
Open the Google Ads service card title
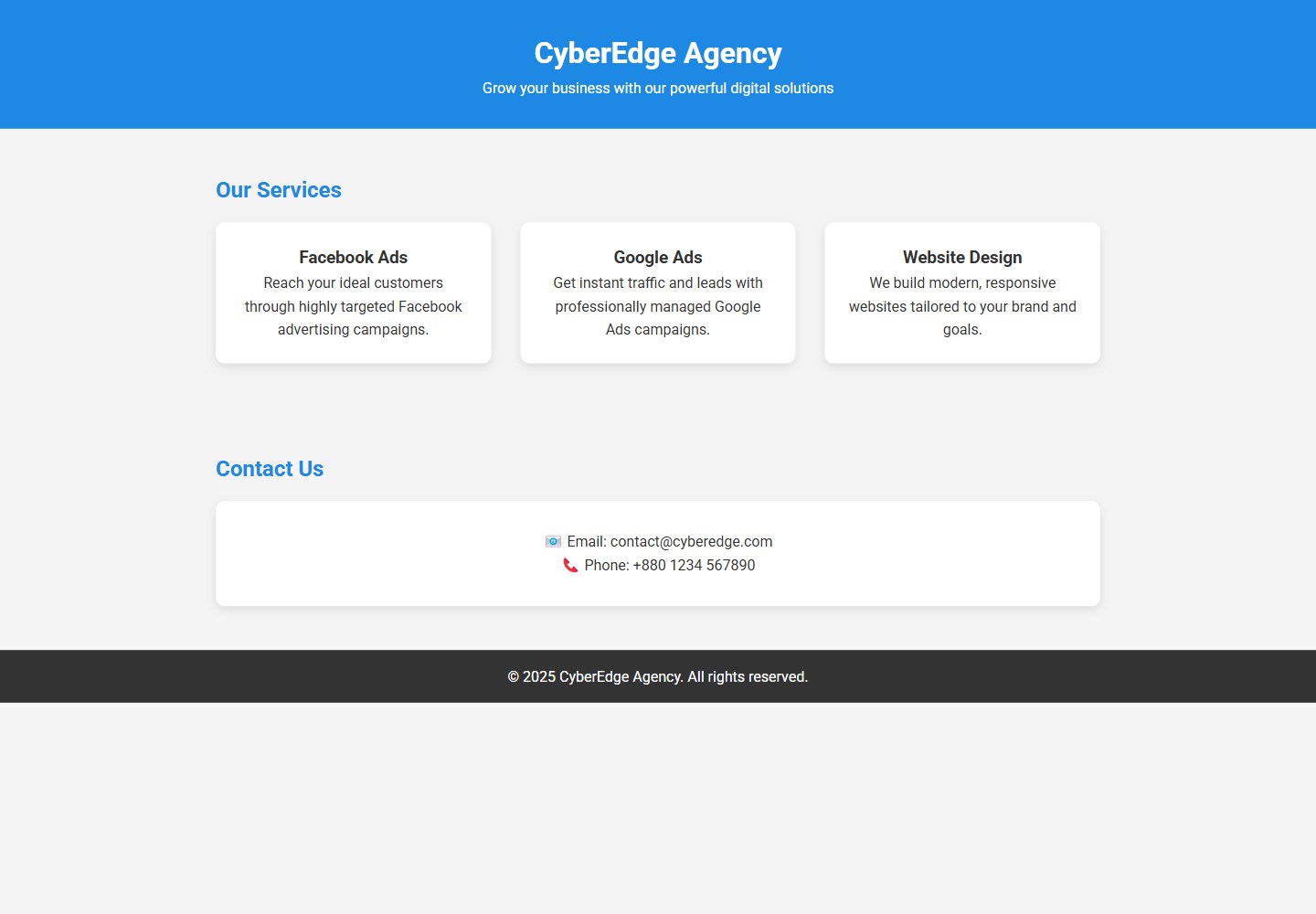pyautogui.click(x=658, y=258)
